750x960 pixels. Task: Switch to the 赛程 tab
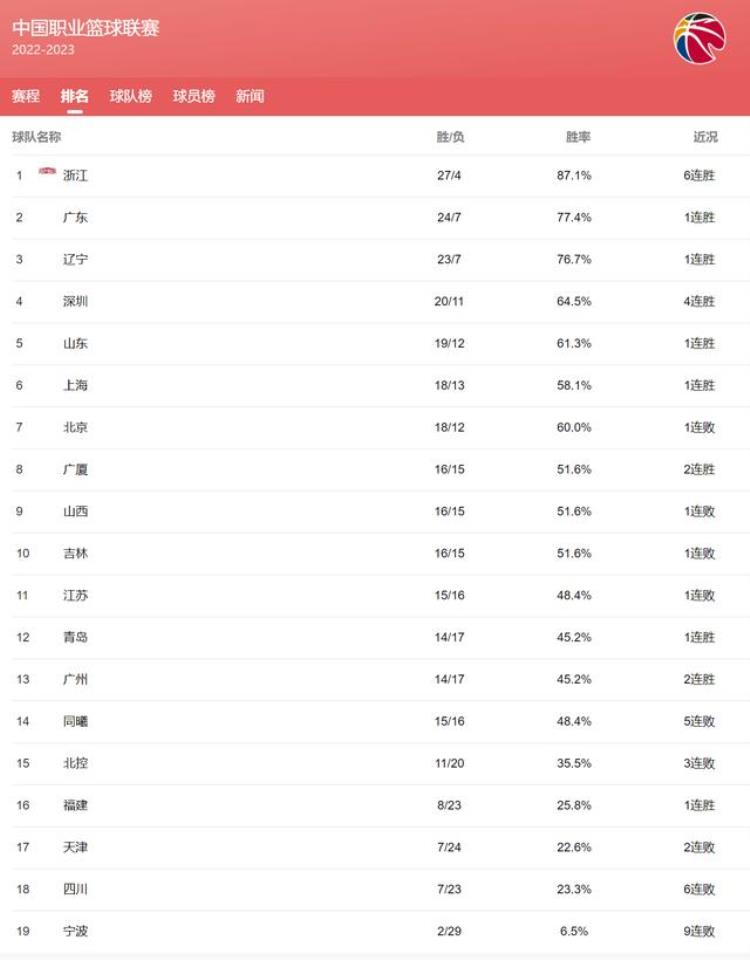[26, 96]
